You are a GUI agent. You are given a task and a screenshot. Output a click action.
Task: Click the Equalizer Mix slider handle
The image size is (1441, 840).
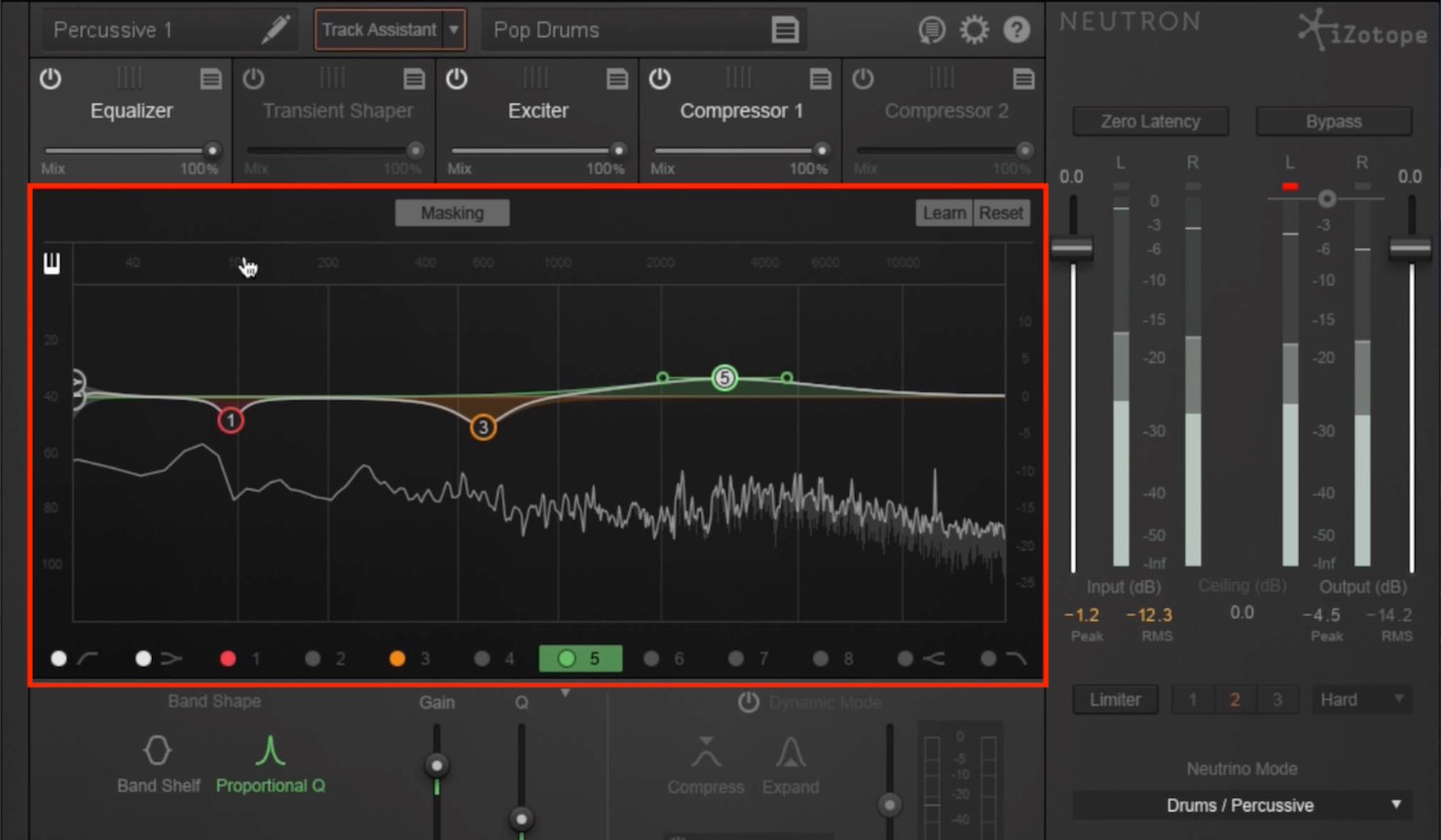pos(211,150)
